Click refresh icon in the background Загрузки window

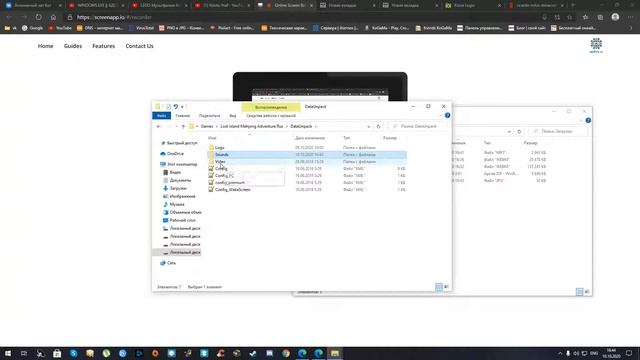pos(519,131)
